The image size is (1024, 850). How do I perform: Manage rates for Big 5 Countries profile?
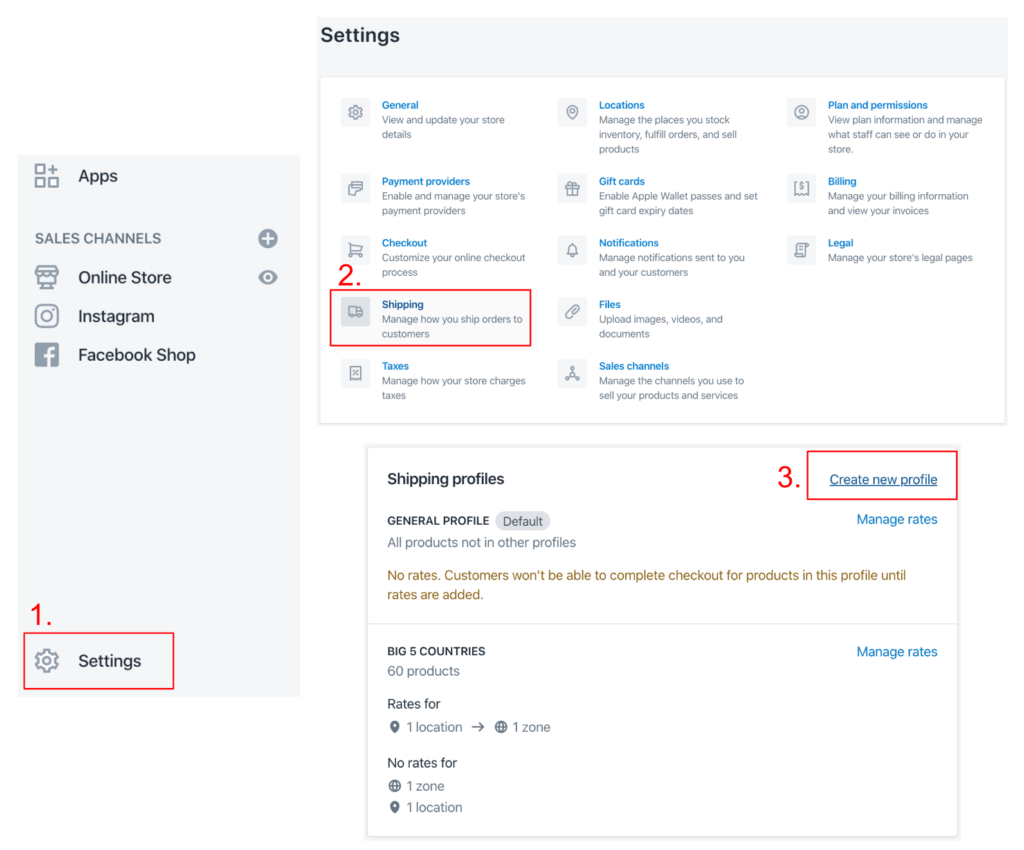point(896,651)
